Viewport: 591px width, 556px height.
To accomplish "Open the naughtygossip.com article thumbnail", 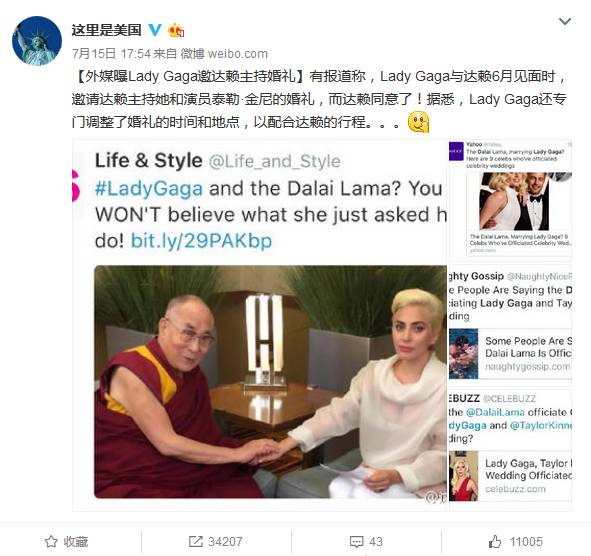I will point(463,354).
